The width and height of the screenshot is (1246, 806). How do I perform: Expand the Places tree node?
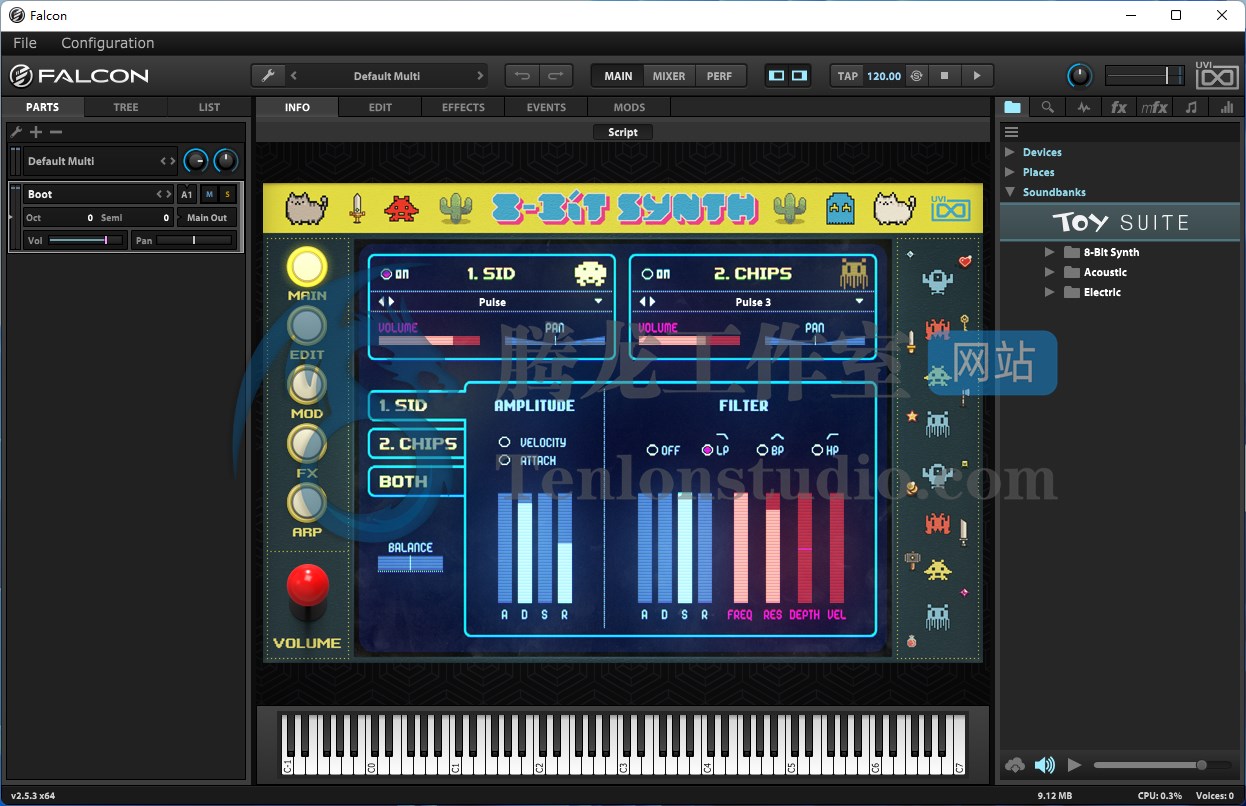(x=1009, y=172)
